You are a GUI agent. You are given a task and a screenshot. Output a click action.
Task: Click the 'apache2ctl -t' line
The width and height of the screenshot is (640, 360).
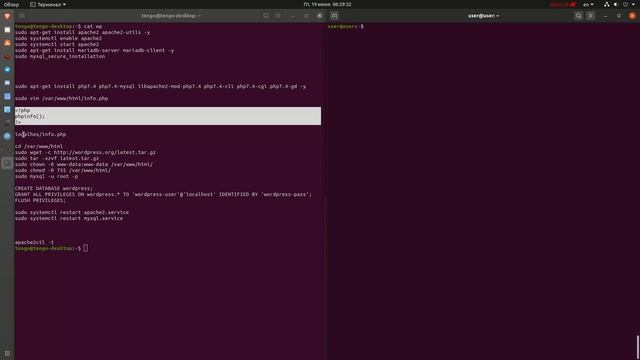pyautogui.click(x=34, y=242)
